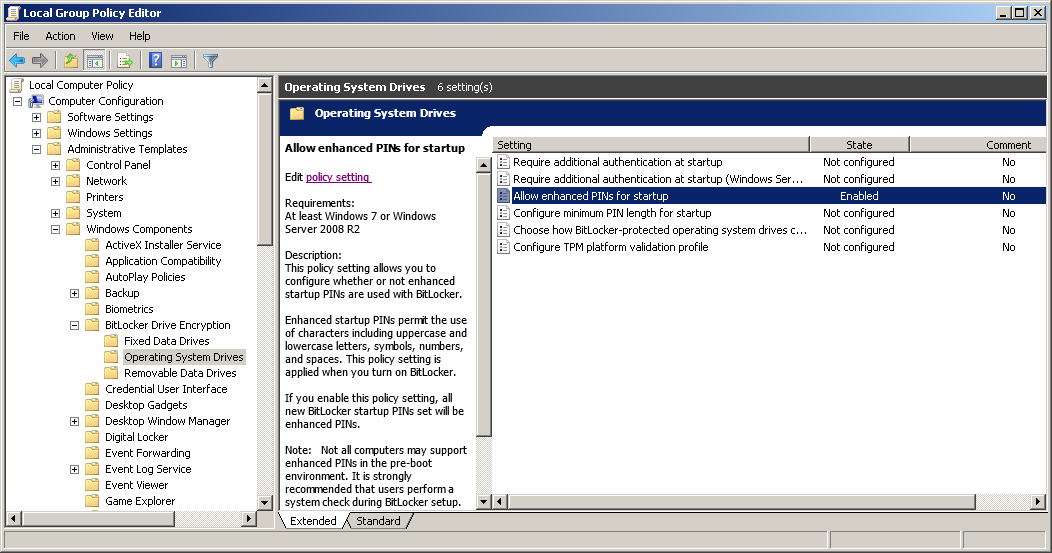Expand the System node
The width and height of the screenshot is (1052, 553).
[56, 213]
